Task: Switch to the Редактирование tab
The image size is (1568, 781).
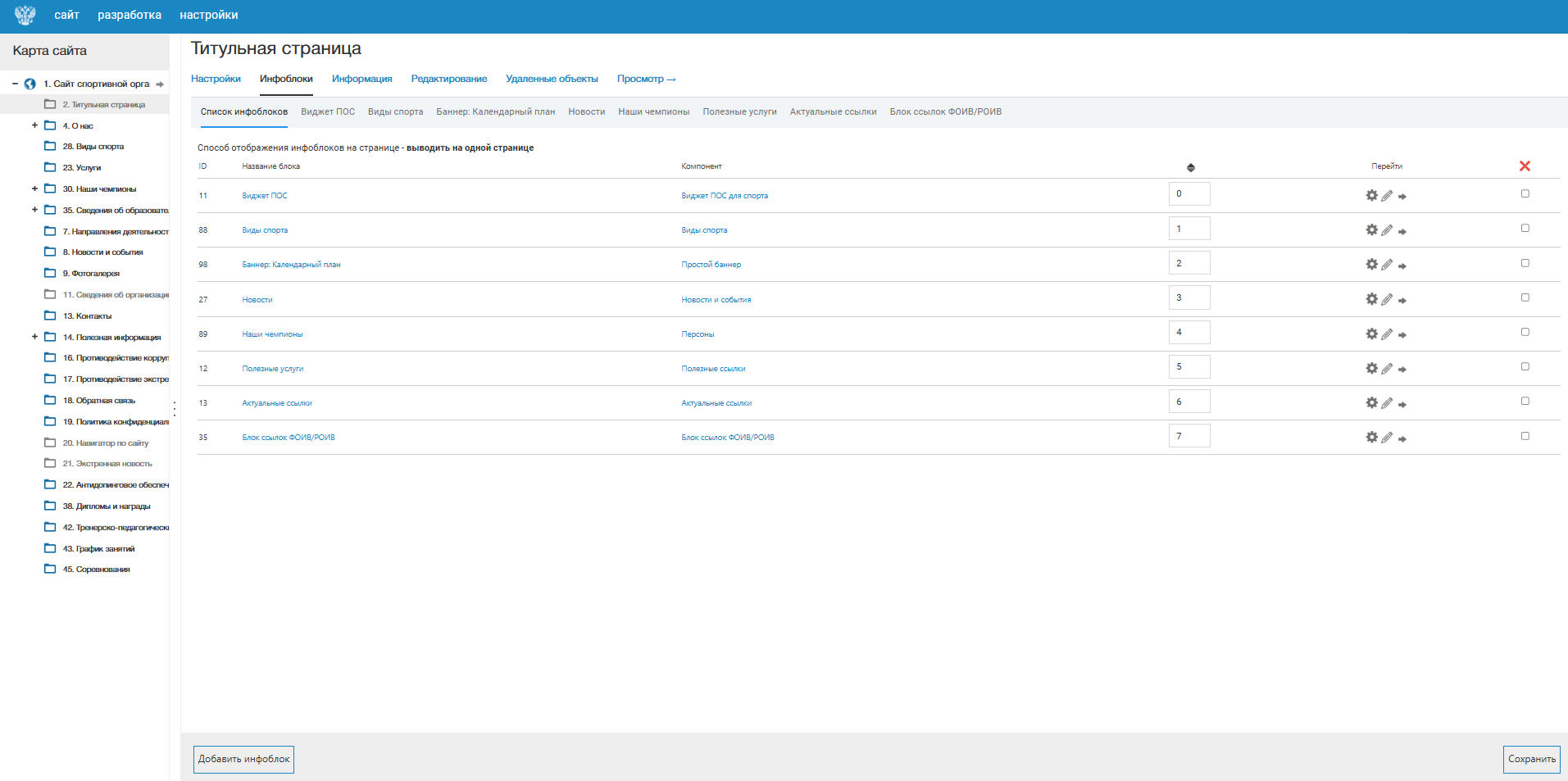Action: click(x=448, y=79)
